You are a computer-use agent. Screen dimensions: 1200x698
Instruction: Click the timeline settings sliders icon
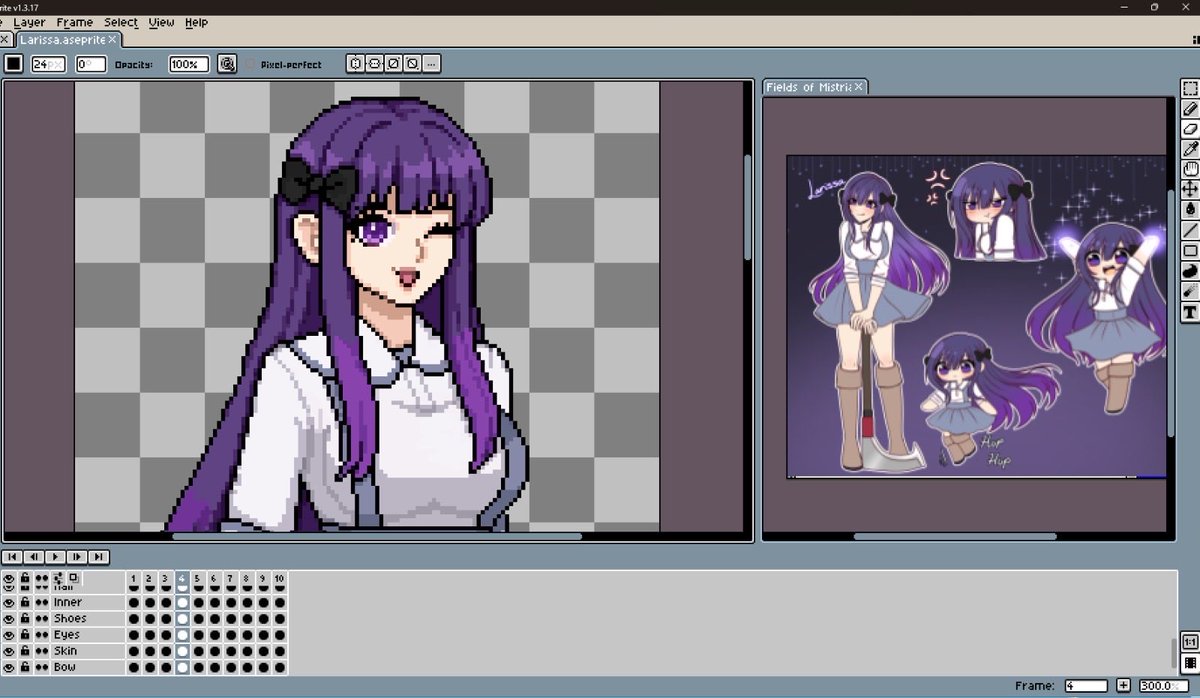(x=58, y=578)
